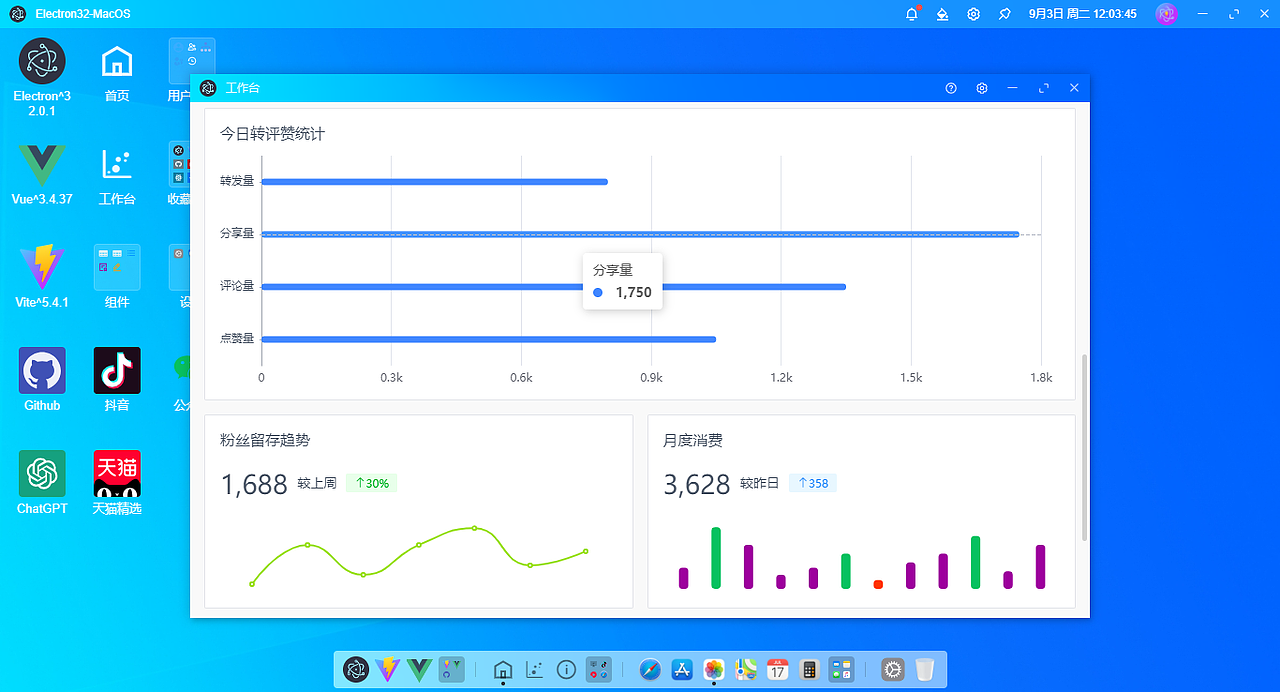Screen dimensions: 1280x692
Task: Click the help icon in 工作台 window
Action: pyautogui.click(x=951, y=88)
